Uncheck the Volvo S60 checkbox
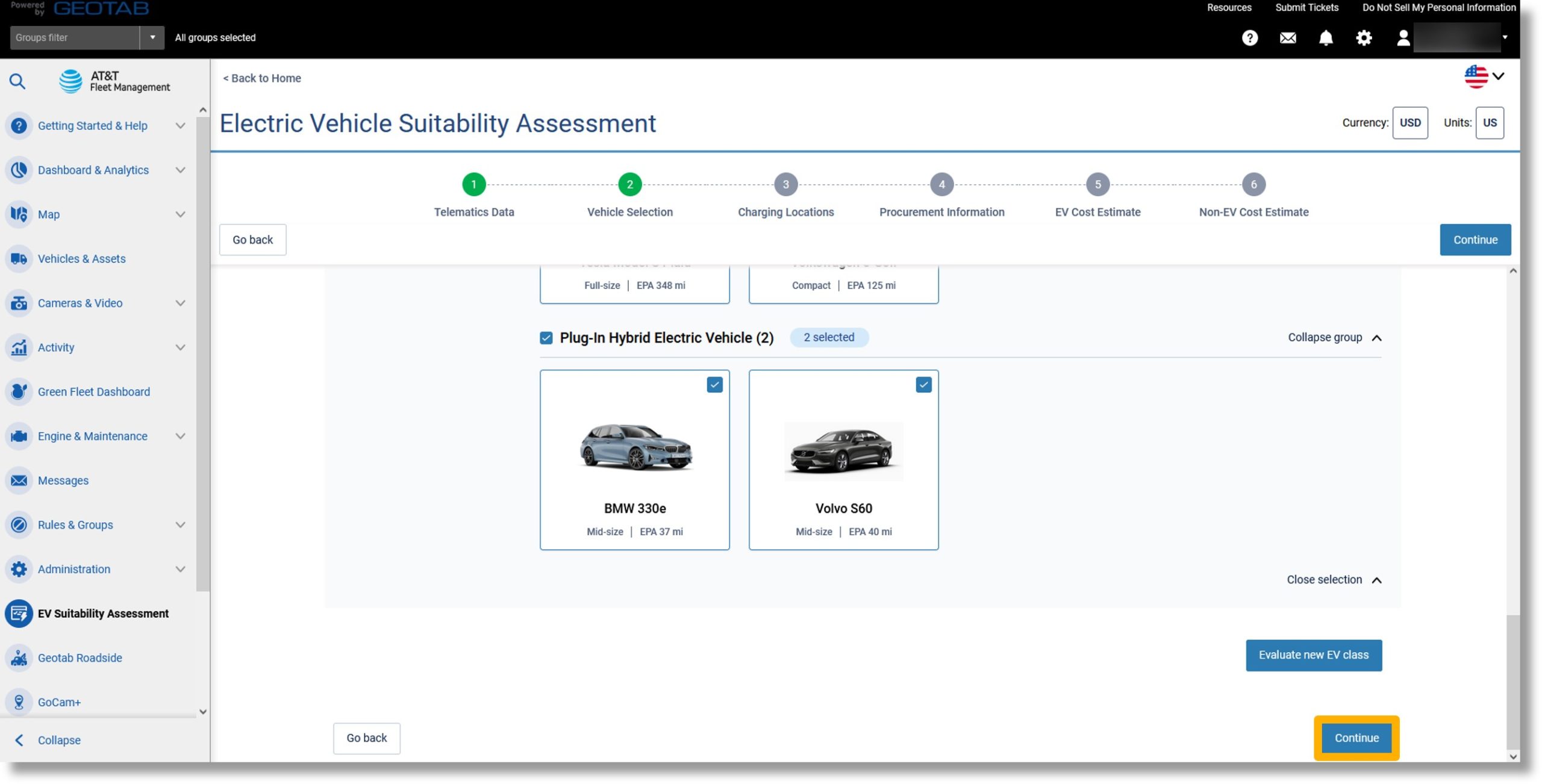This screenshot has width=1542, height=784. 923,385
